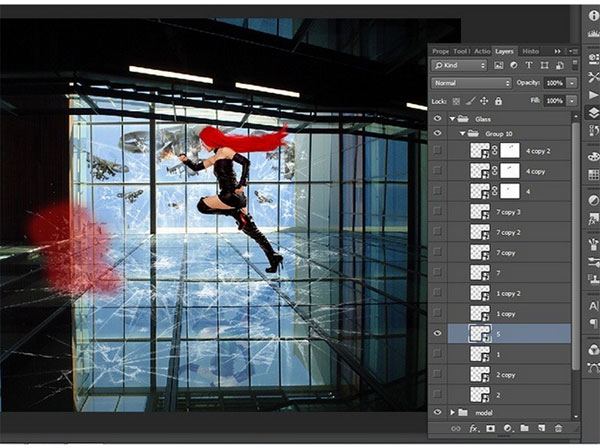Viewport: 600px width, 448px height.
Task: Hide the Glass group
Action: (x=437, y=119)
